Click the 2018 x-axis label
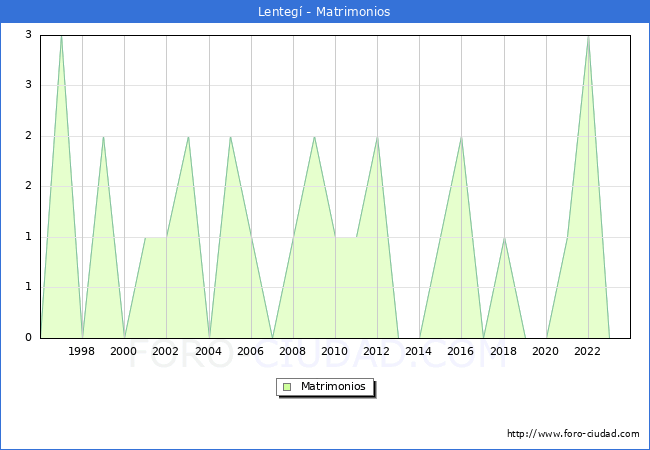The height and width of the screenshot is (450, 650). pyautogui.click(x=503, y=351)
